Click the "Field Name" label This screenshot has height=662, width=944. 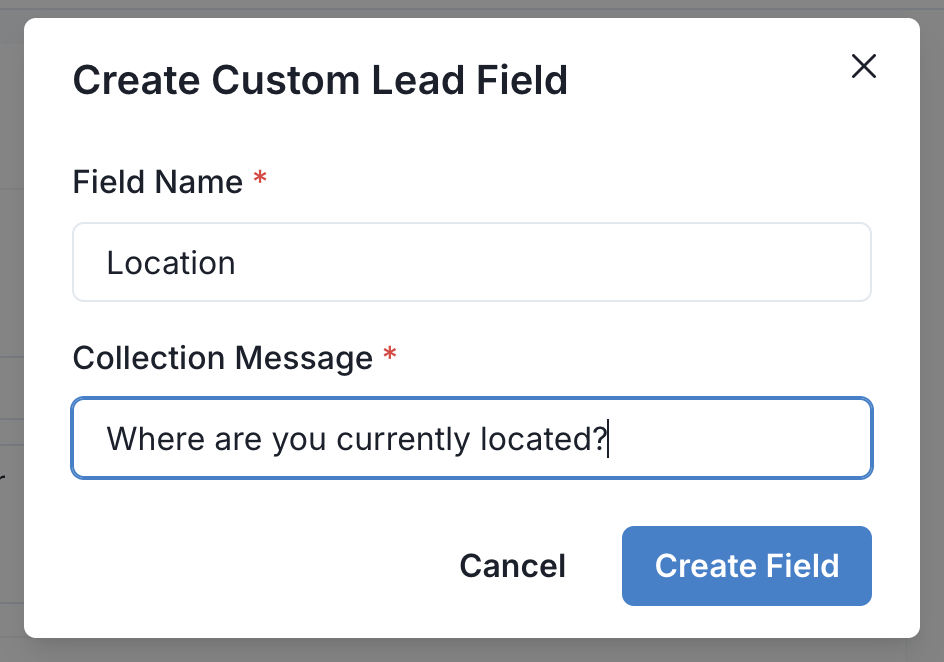pos(158,182)
